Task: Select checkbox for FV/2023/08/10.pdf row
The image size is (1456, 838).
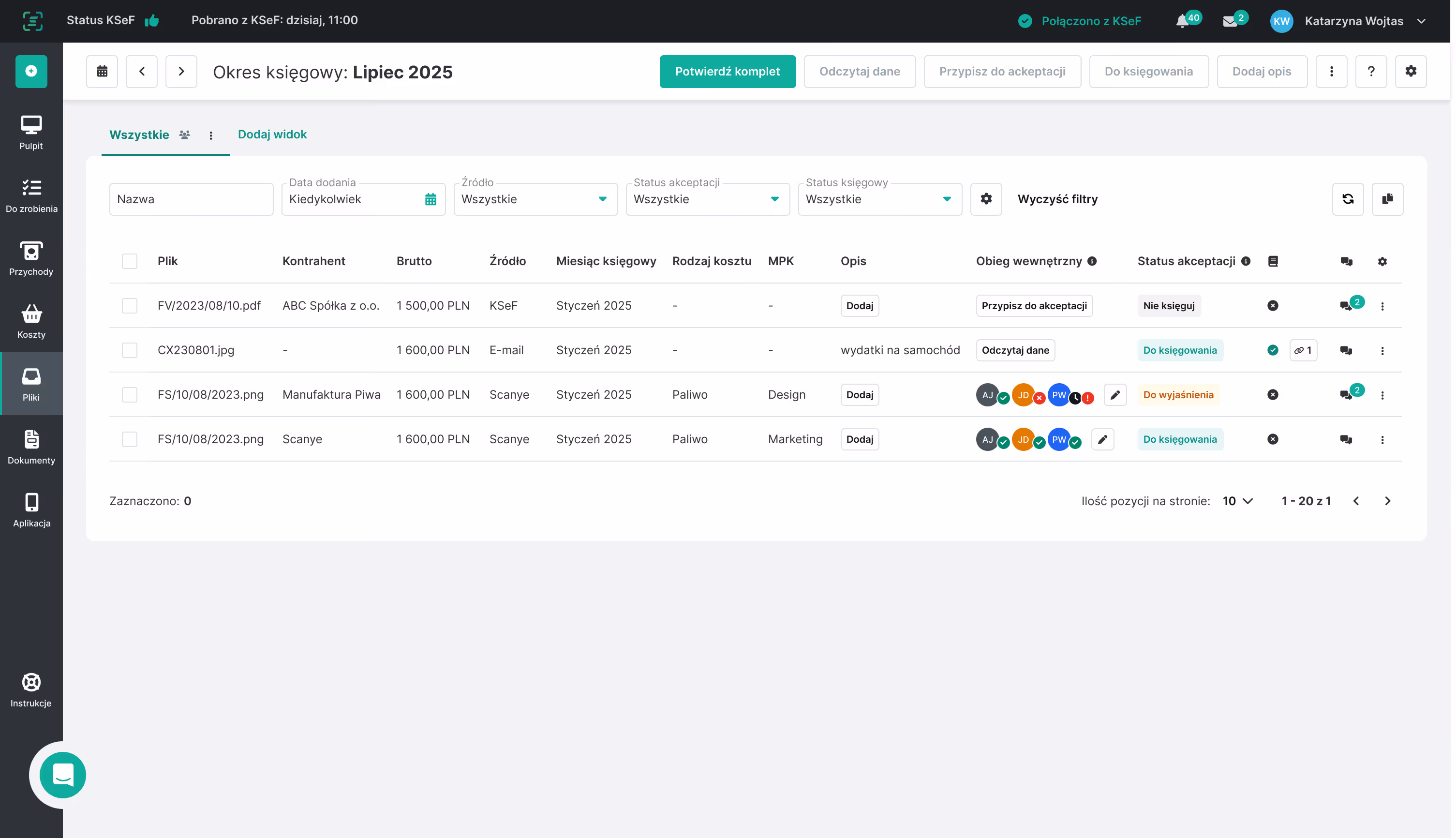Action: (130, 306)
